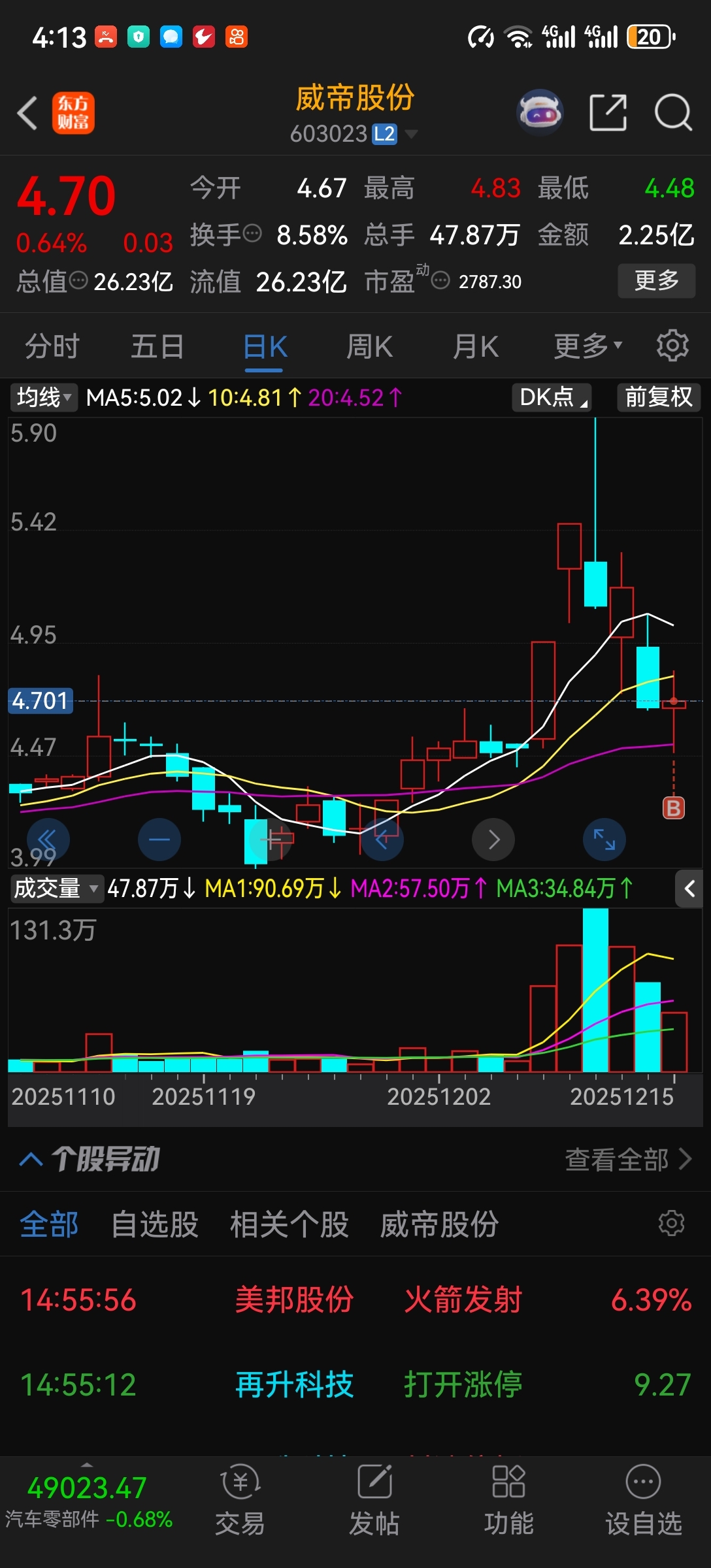Tap info icon next to 市盈
The image size is (711, 1568).
[x=440, y=281]
